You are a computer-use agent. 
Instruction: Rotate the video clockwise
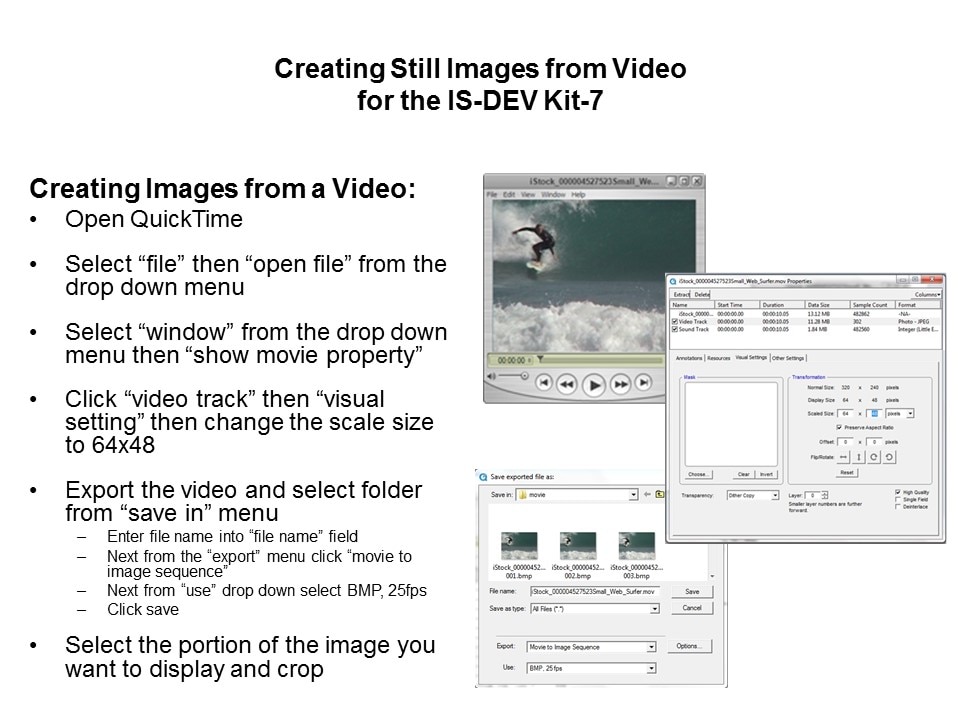(874, 456)
